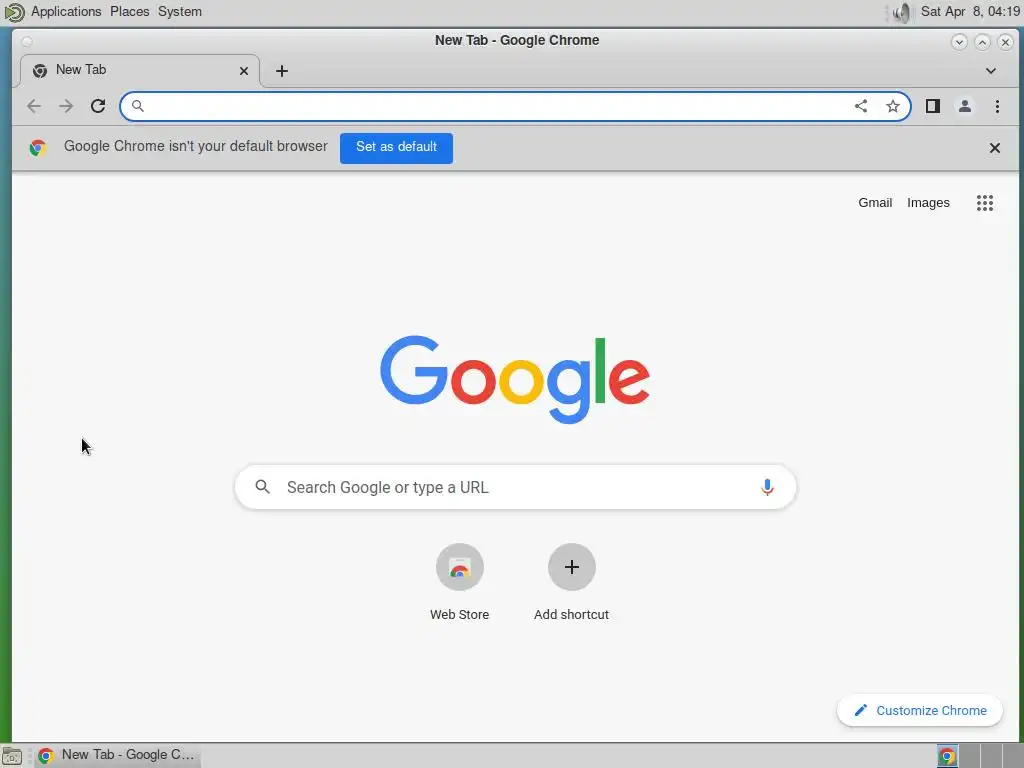Open Chrome's three-dot menu
The height and width of the screenshot is (768, 1024).
pos(997,106)
